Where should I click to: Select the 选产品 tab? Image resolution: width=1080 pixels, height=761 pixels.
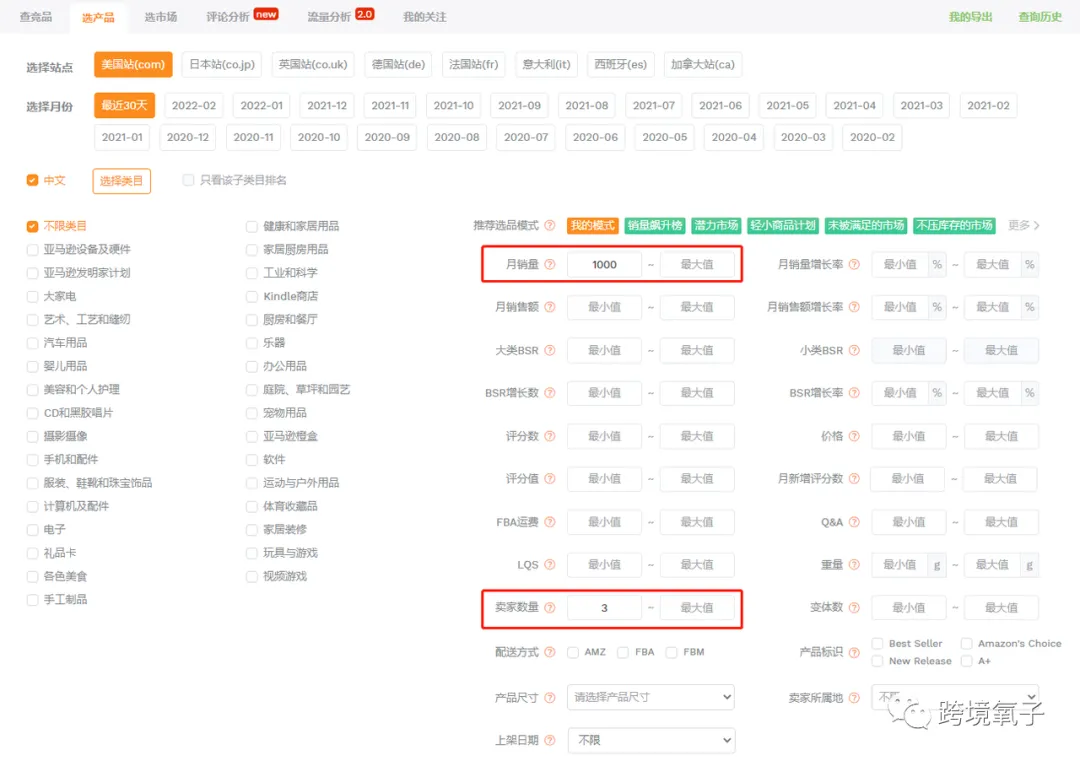(98, 17)
